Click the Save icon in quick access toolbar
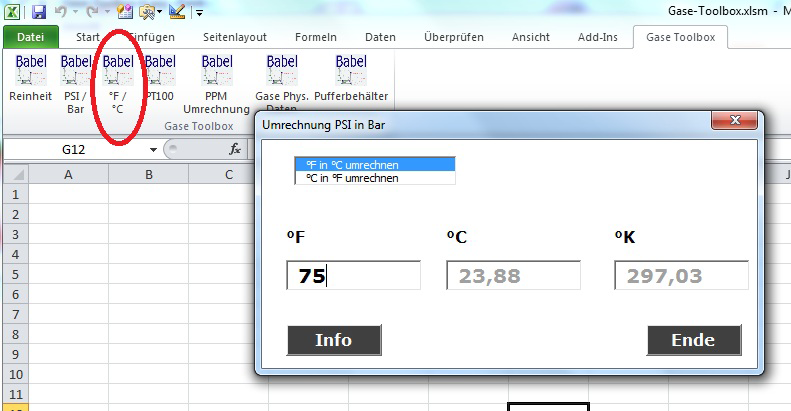This screenshot has width=791, height=411. [39, 13]
